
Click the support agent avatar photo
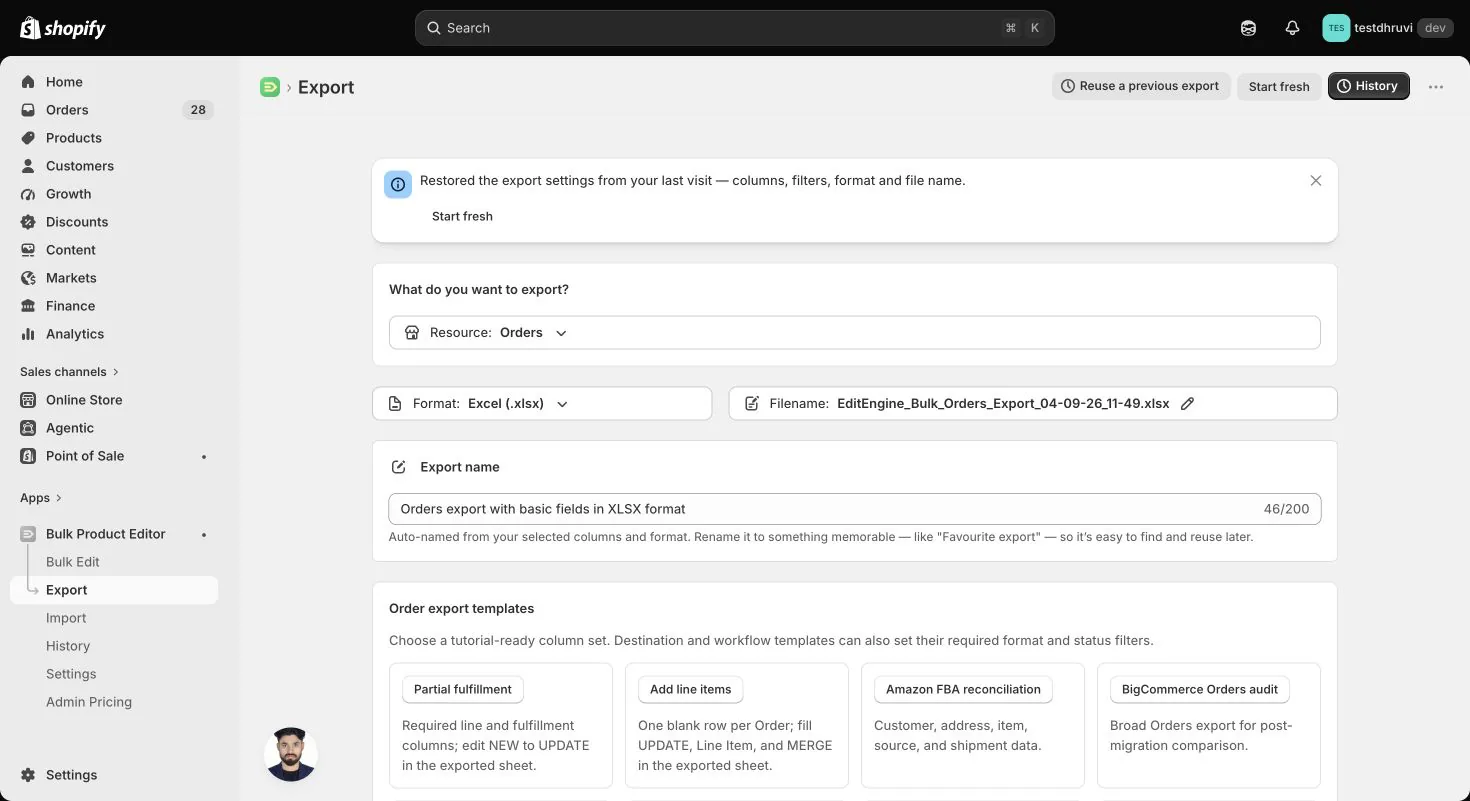click(291, 755)
